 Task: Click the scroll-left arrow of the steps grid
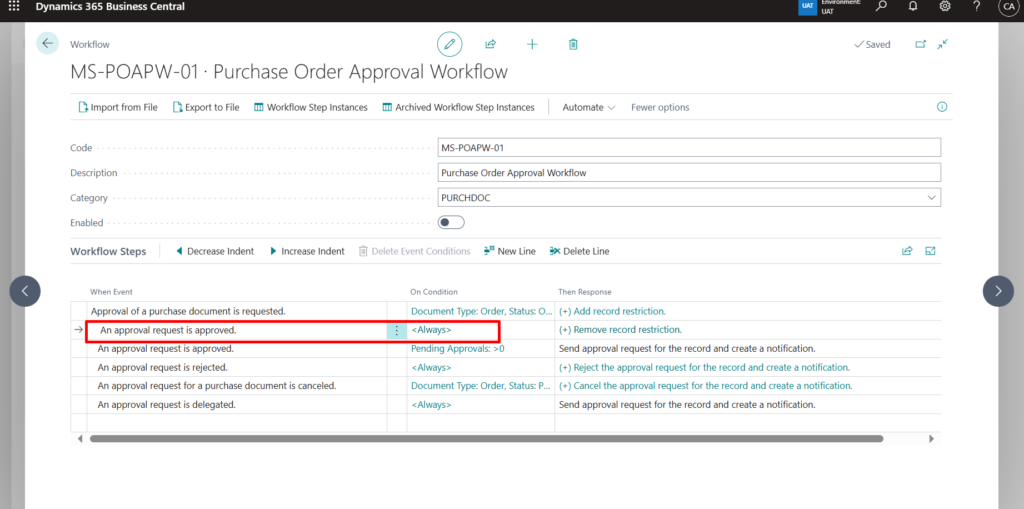coord(80,439)
